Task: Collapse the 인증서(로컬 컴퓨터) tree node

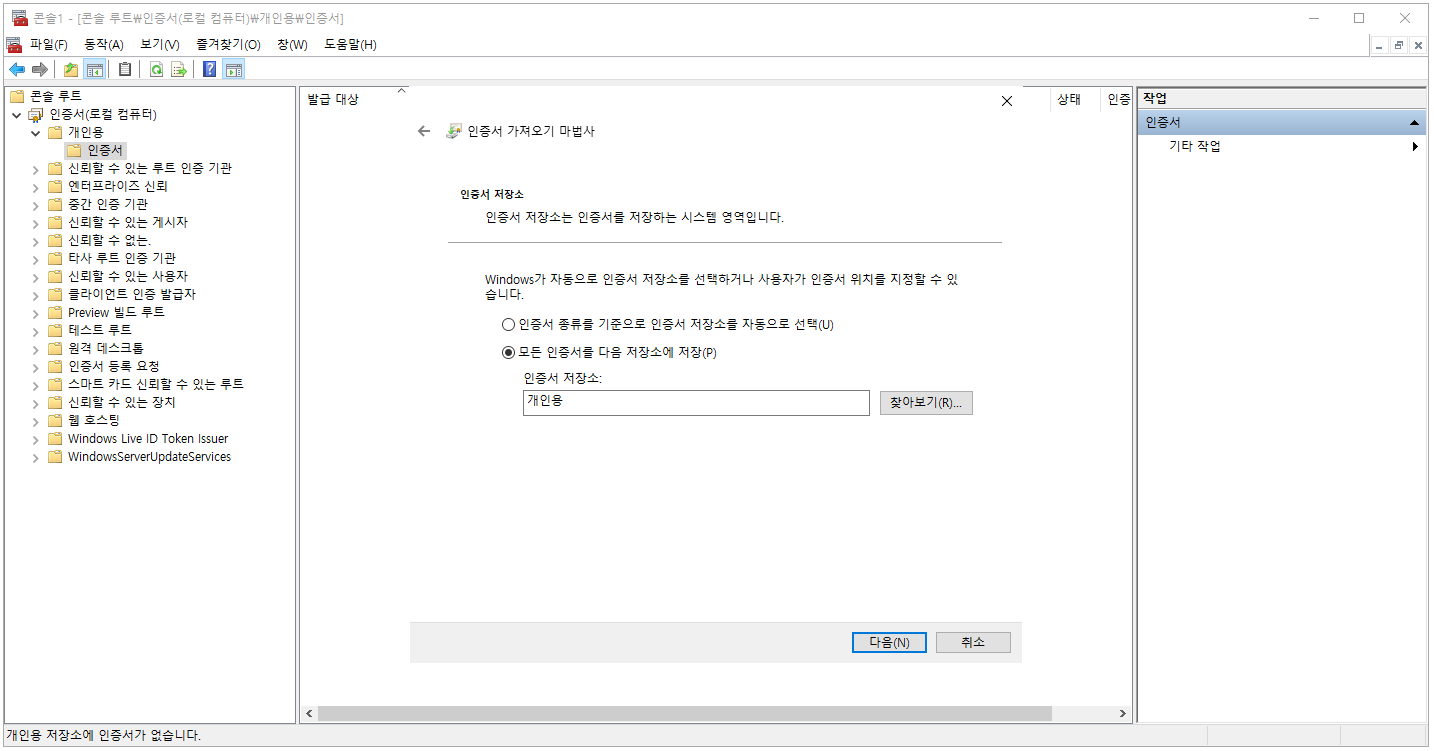Action: [x=16, y=115]
